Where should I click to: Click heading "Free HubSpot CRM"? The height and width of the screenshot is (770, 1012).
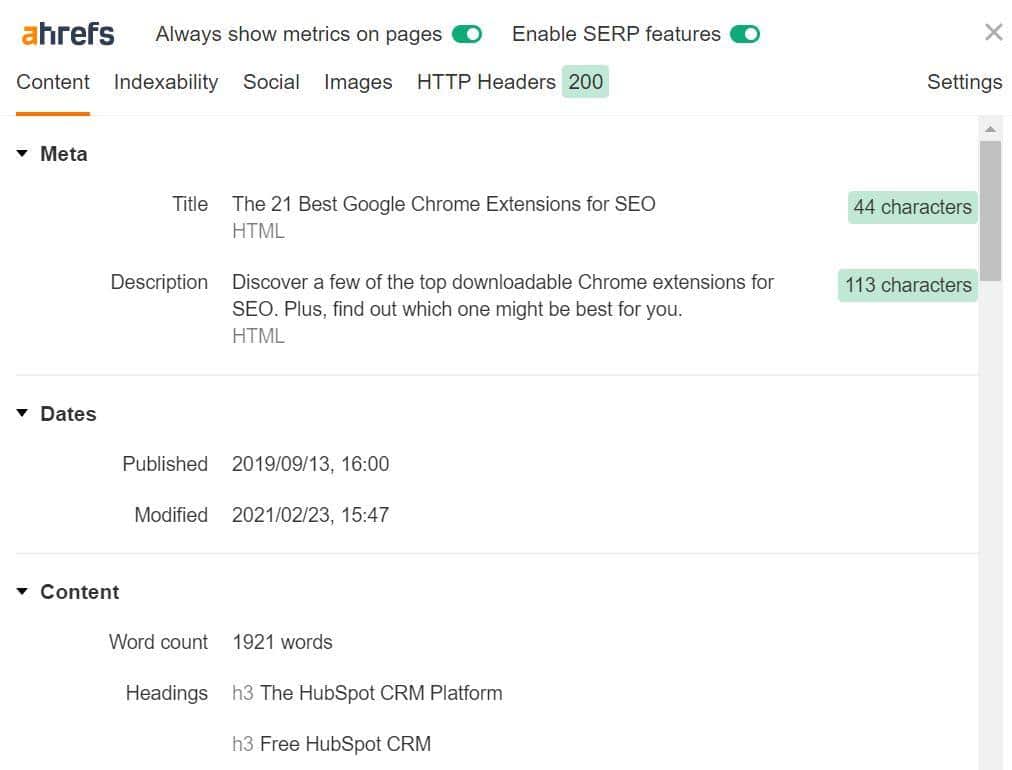tap(345, 744)
